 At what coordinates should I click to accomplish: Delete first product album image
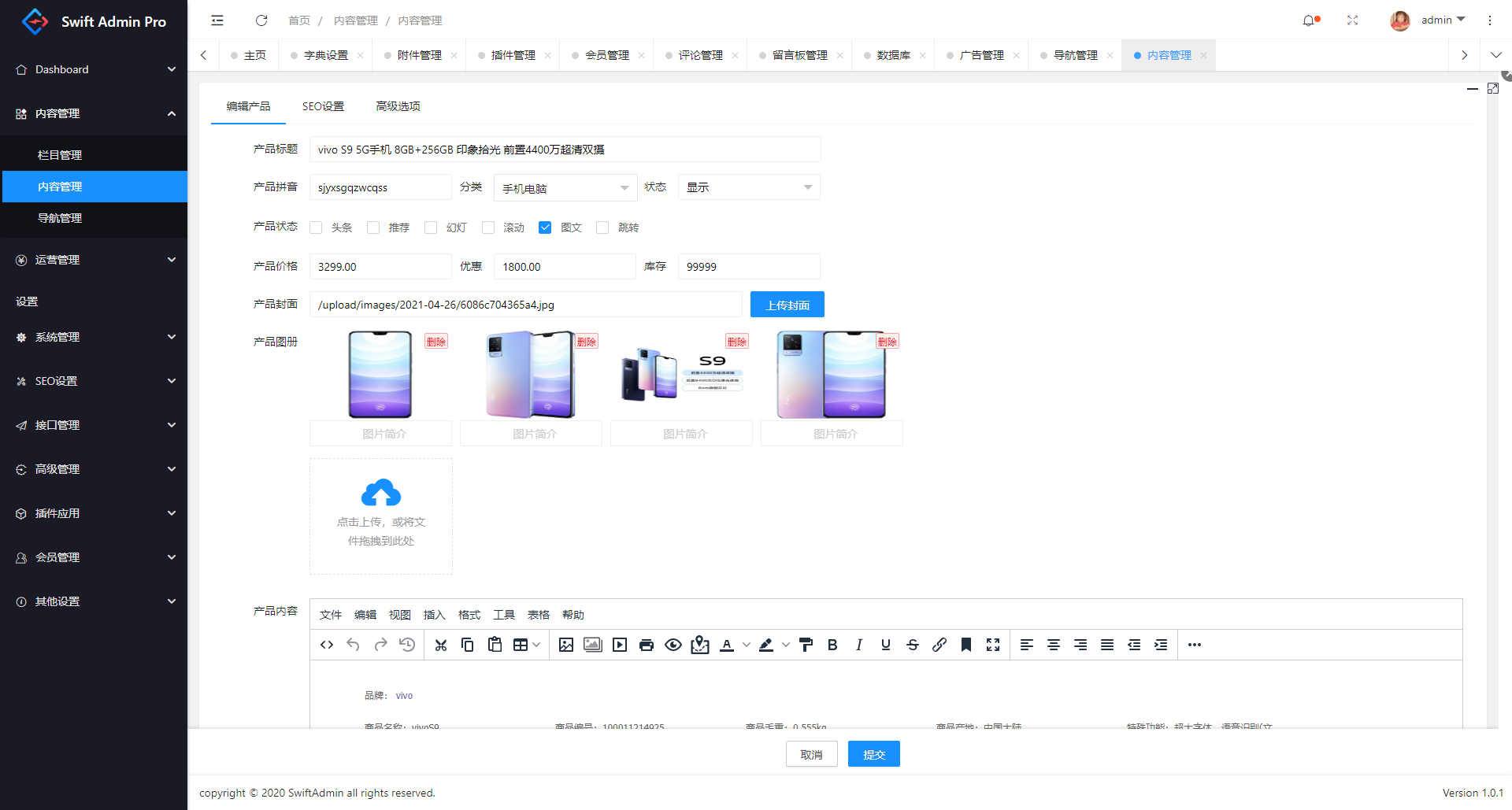436,341
